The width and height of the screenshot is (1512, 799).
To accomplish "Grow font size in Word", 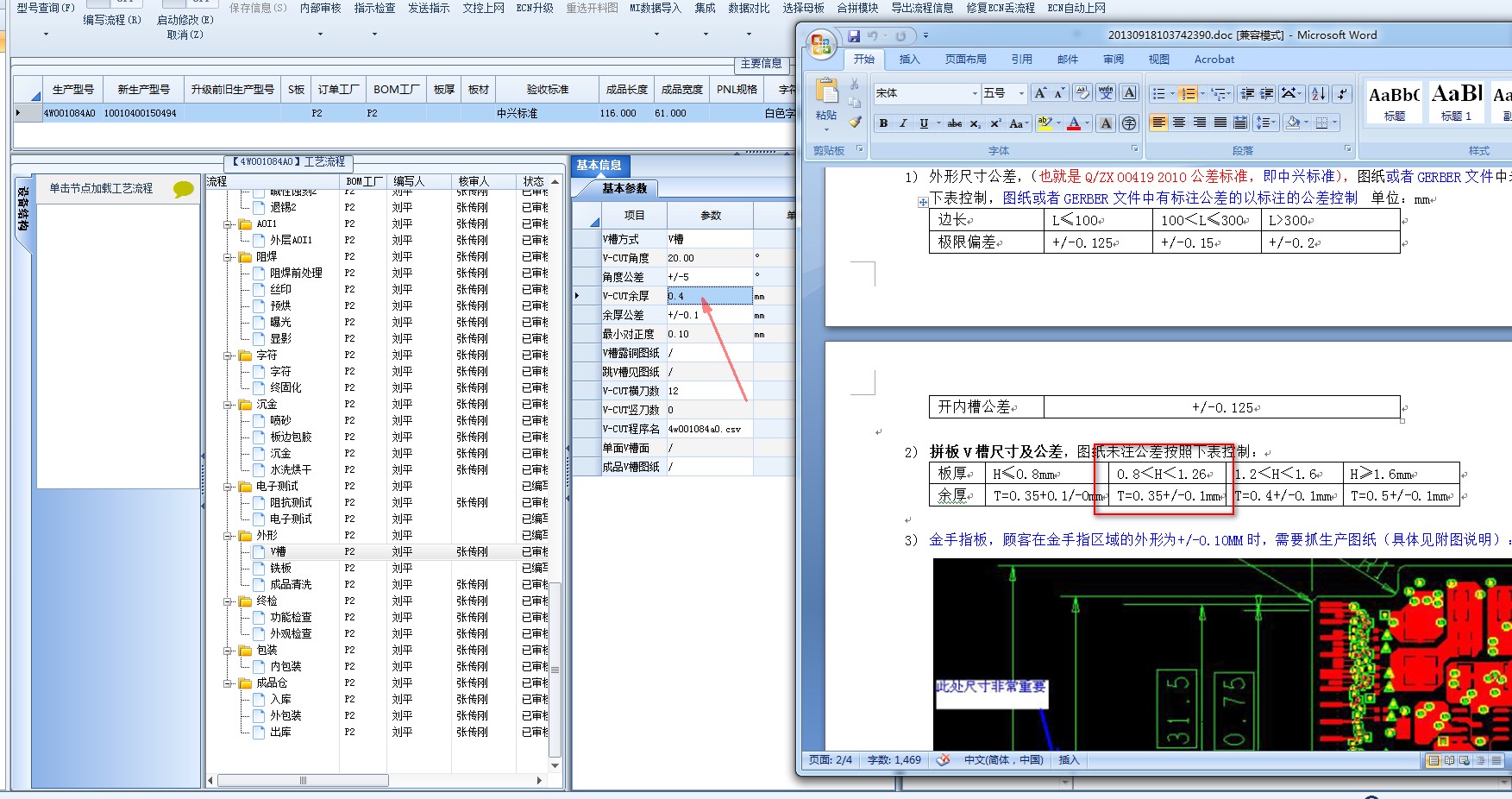I will [x=1040, y=92].
